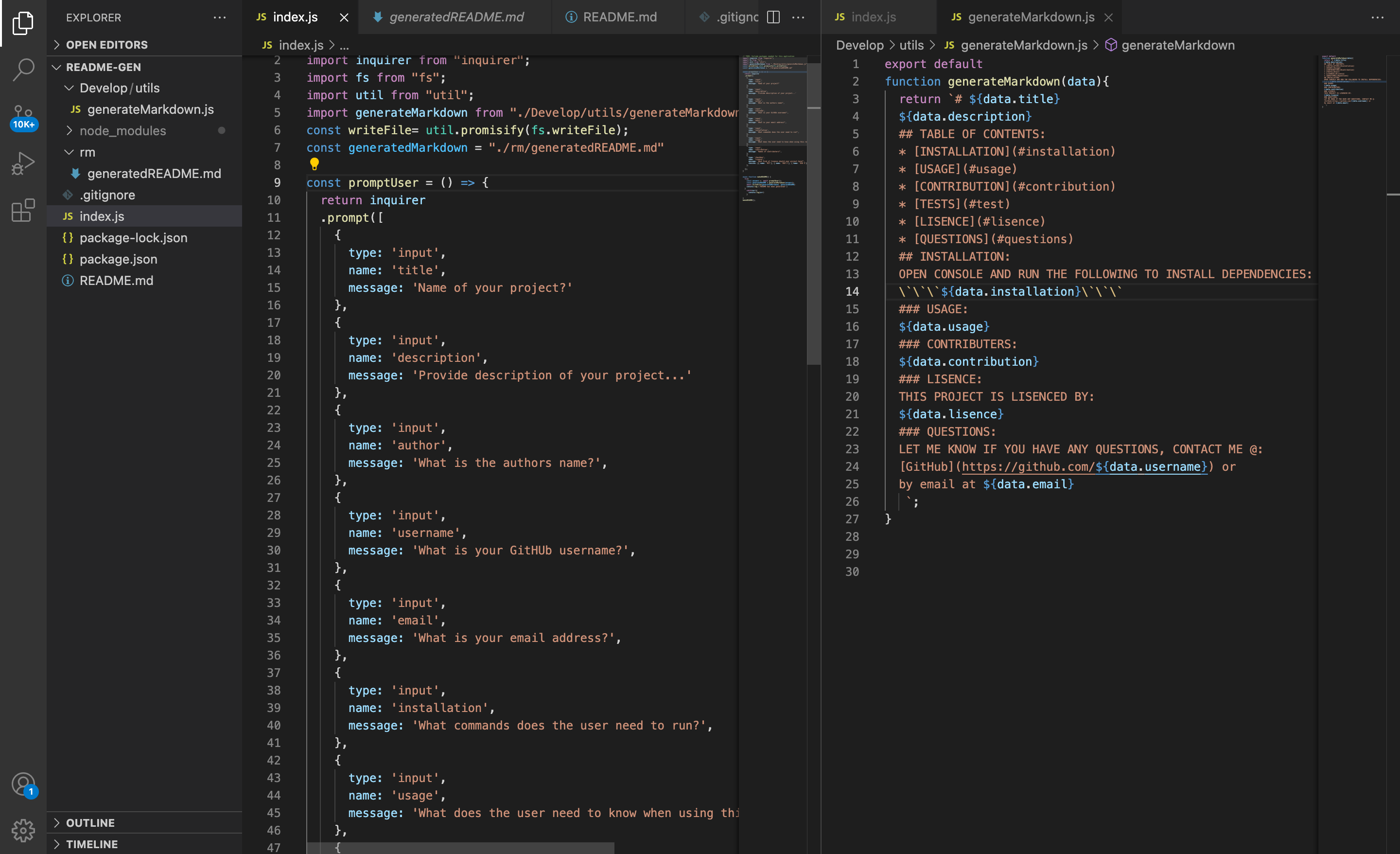The width and height of the screenshot is (1400, 854).
Task: Open more editor actions via ellipsis
Action: (x=798, y=17)
